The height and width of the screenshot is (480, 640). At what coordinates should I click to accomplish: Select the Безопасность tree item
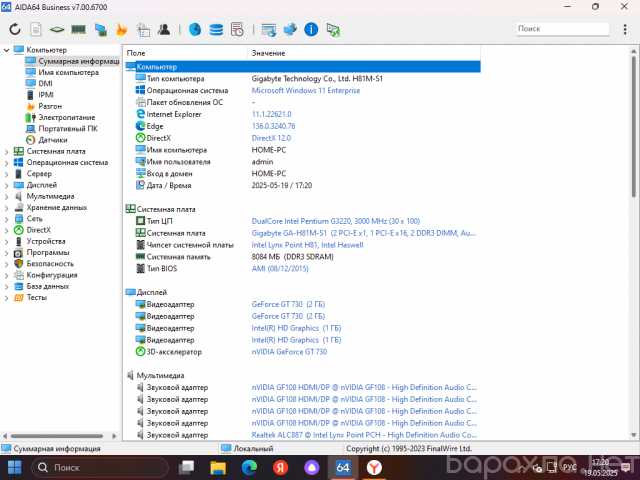pyautogui.click(x=50, y=264)
